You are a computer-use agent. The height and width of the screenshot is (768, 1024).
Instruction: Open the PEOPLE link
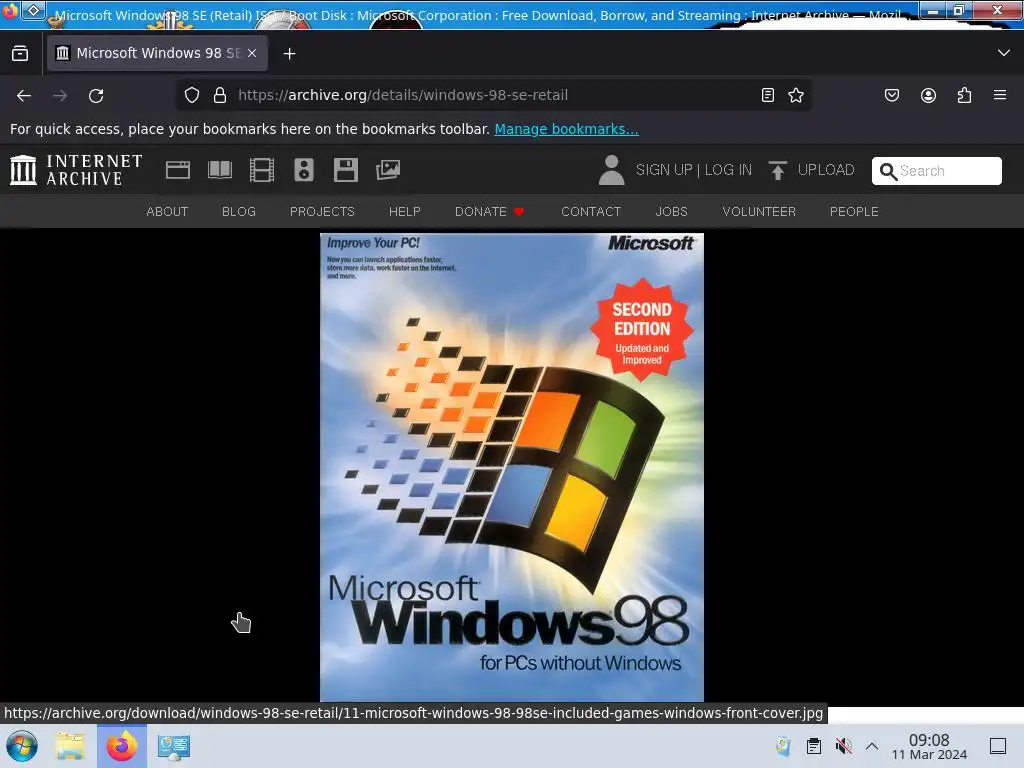pos(854,212)
